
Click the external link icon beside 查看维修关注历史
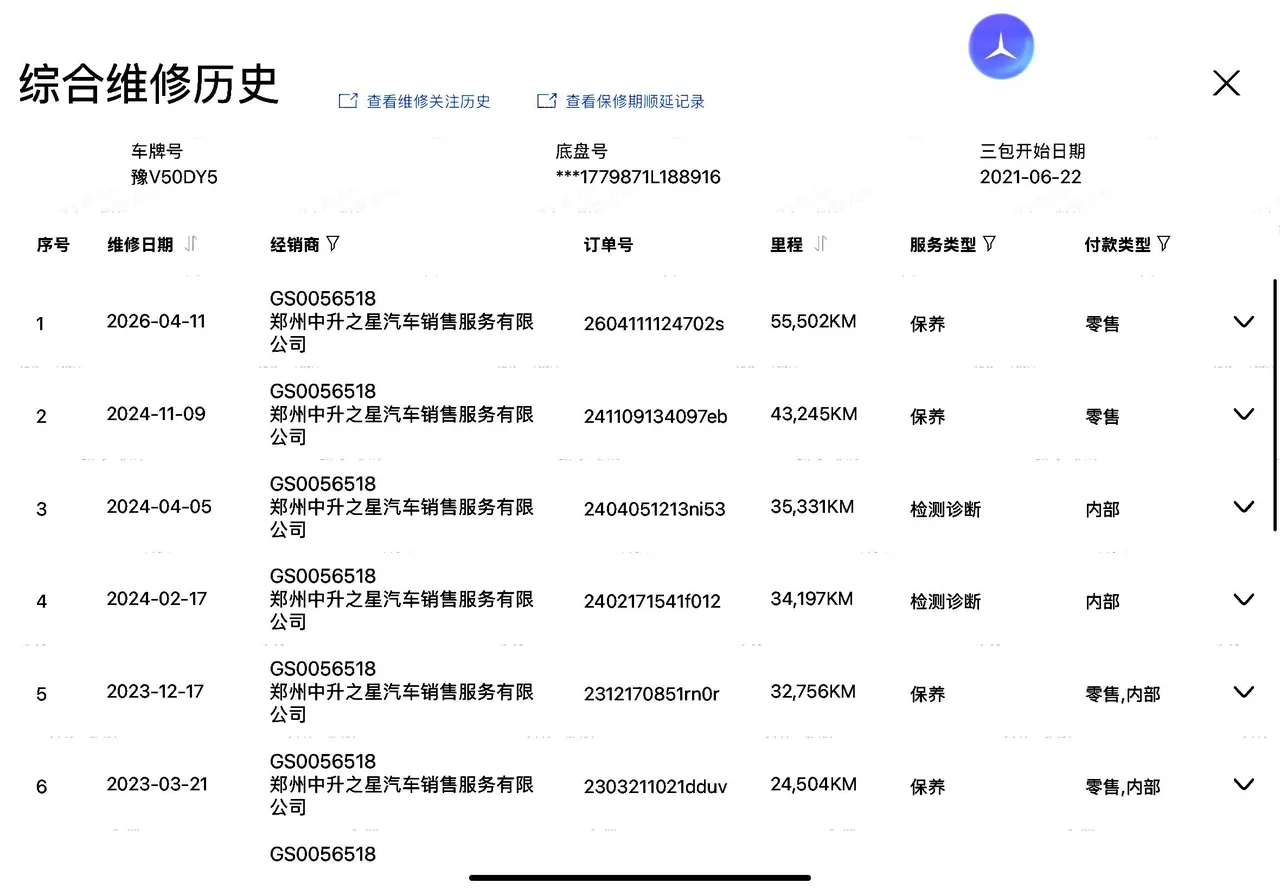[348, 101]
